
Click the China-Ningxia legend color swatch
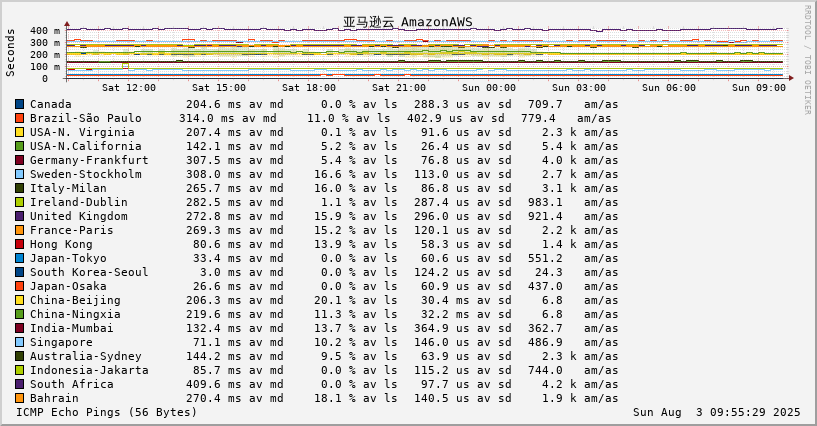tap(20, 314)
